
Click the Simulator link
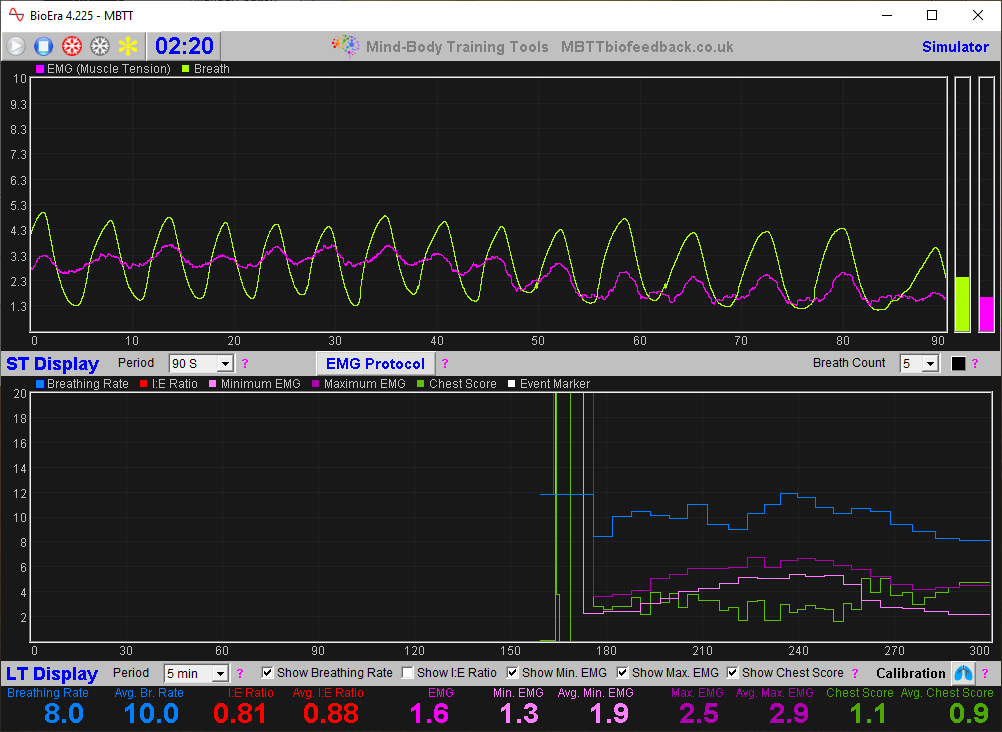tap(955, 46)
